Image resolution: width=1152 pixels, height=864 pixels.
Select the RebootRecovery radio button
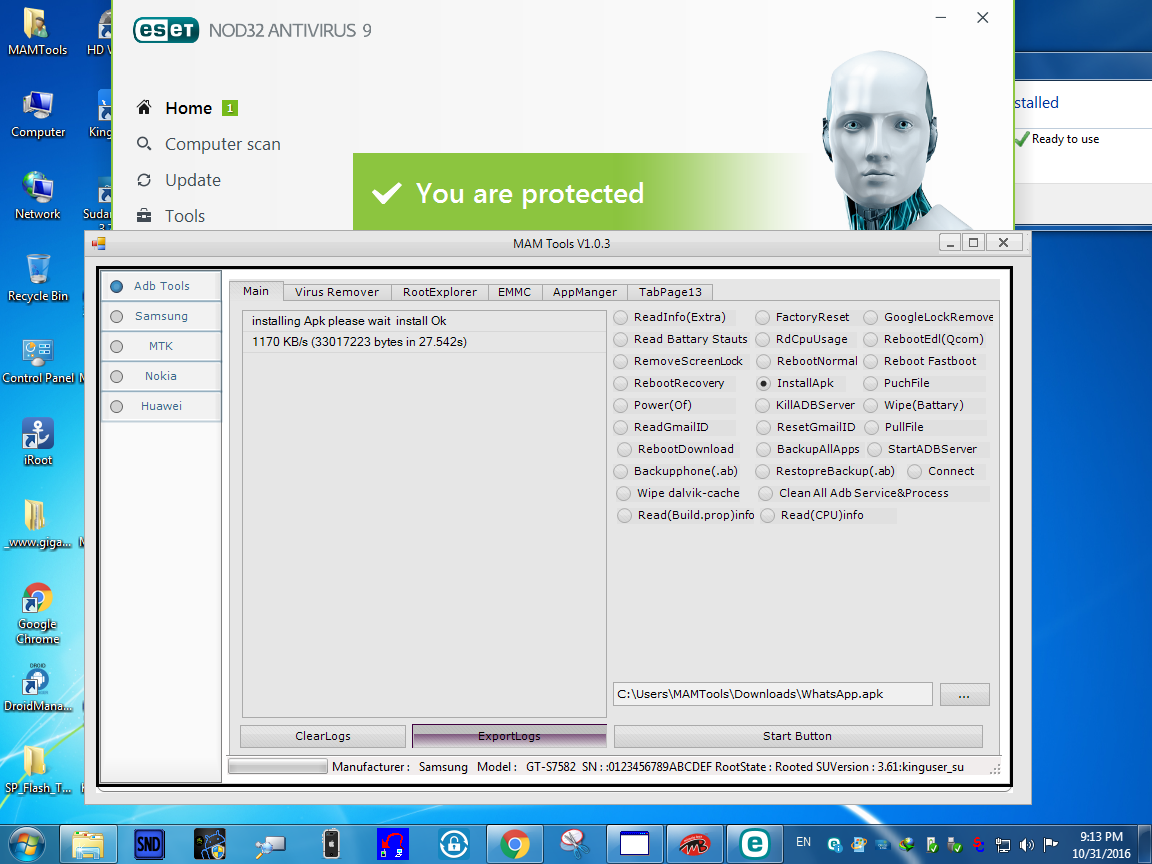pos(621,384)
